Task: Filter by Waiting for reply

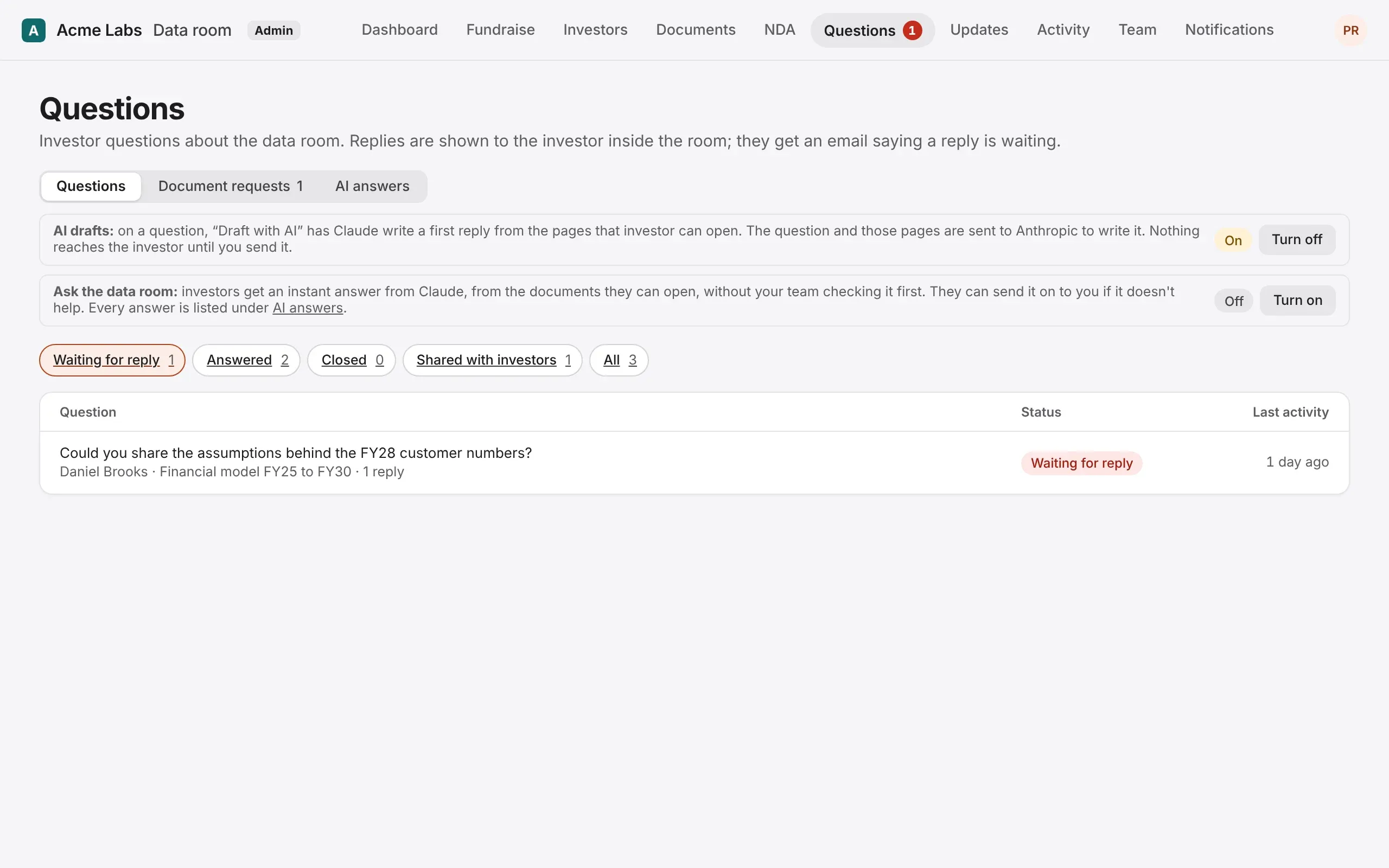Action: pos(112,360)
